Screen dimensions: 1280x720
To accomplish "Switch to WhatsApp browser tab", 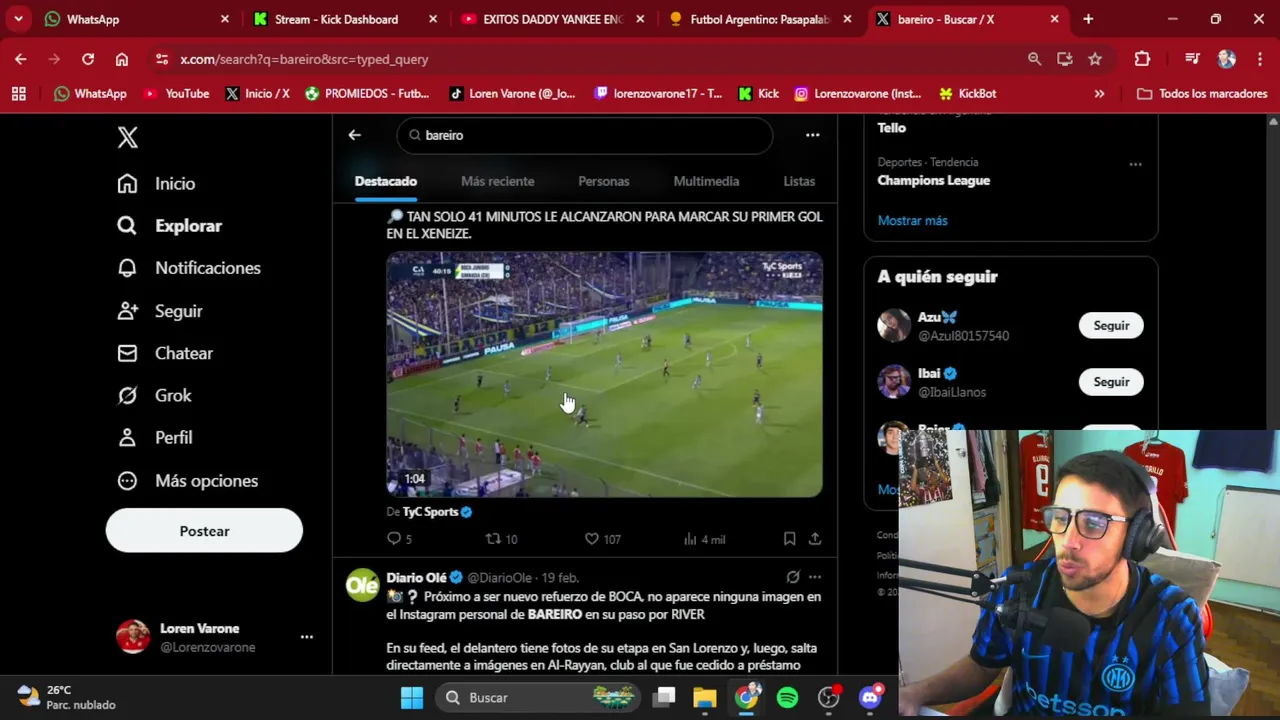I will (x=136, y=19).
